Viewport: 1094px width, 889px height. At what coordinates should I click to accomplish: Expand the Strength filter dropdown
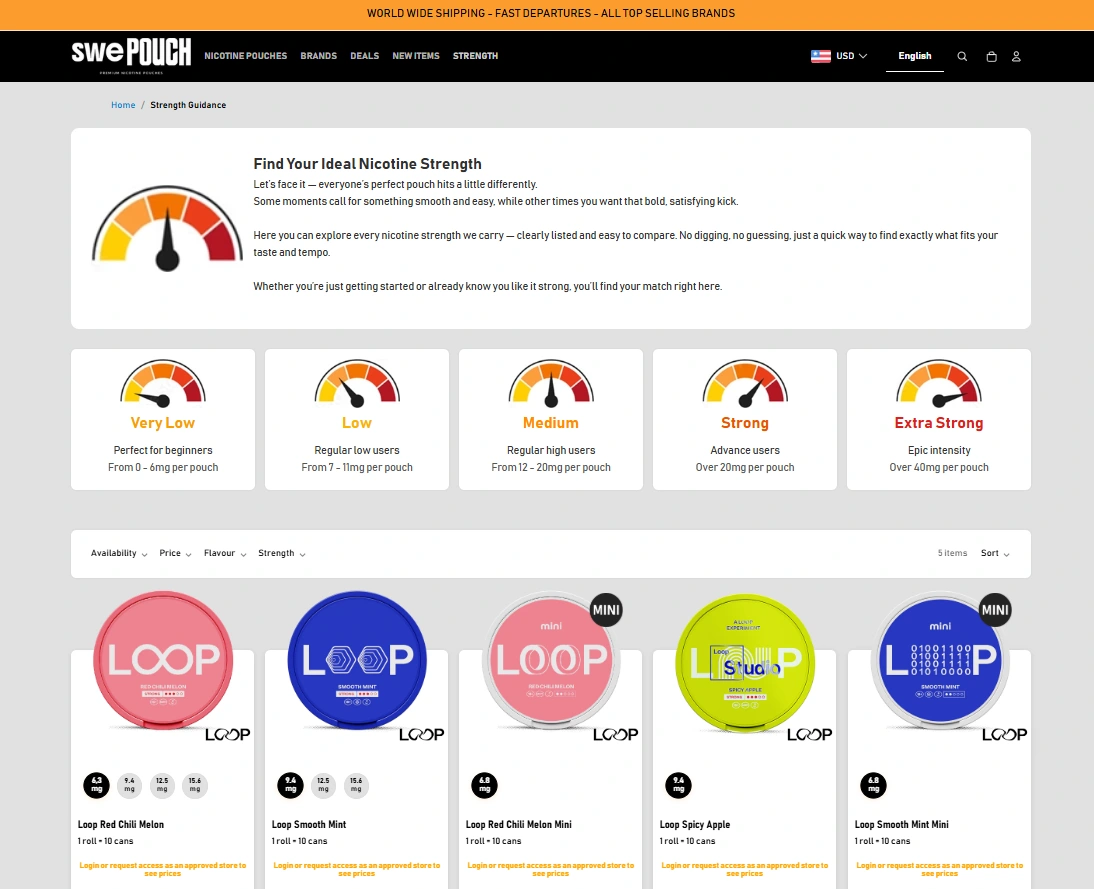(x=282, y=553)
